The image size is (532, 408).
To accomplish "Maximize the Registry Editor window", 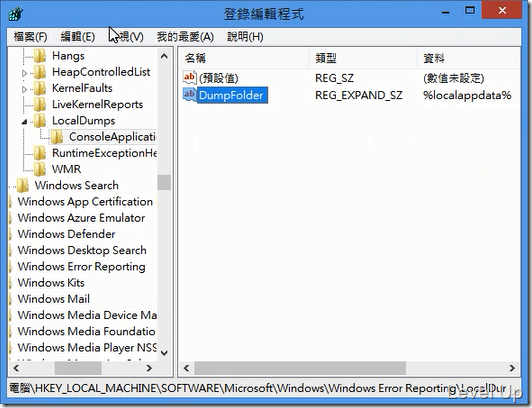I will coord(470,11).
